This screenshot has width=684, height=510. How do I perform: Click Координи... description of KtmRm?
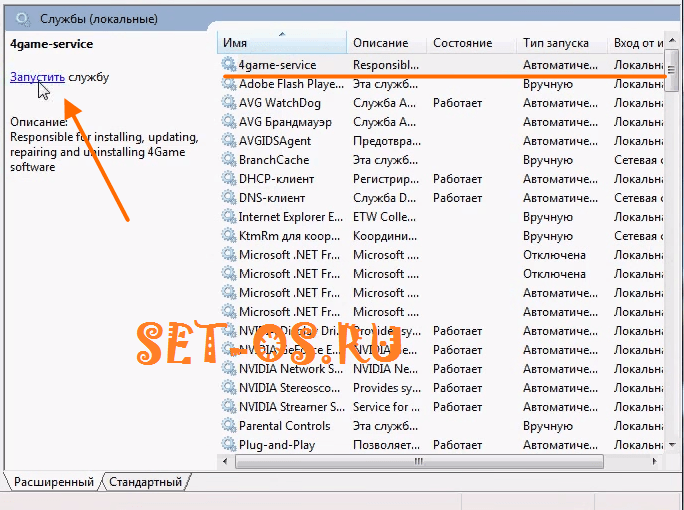pyautogui.click(x=385, y=236)
